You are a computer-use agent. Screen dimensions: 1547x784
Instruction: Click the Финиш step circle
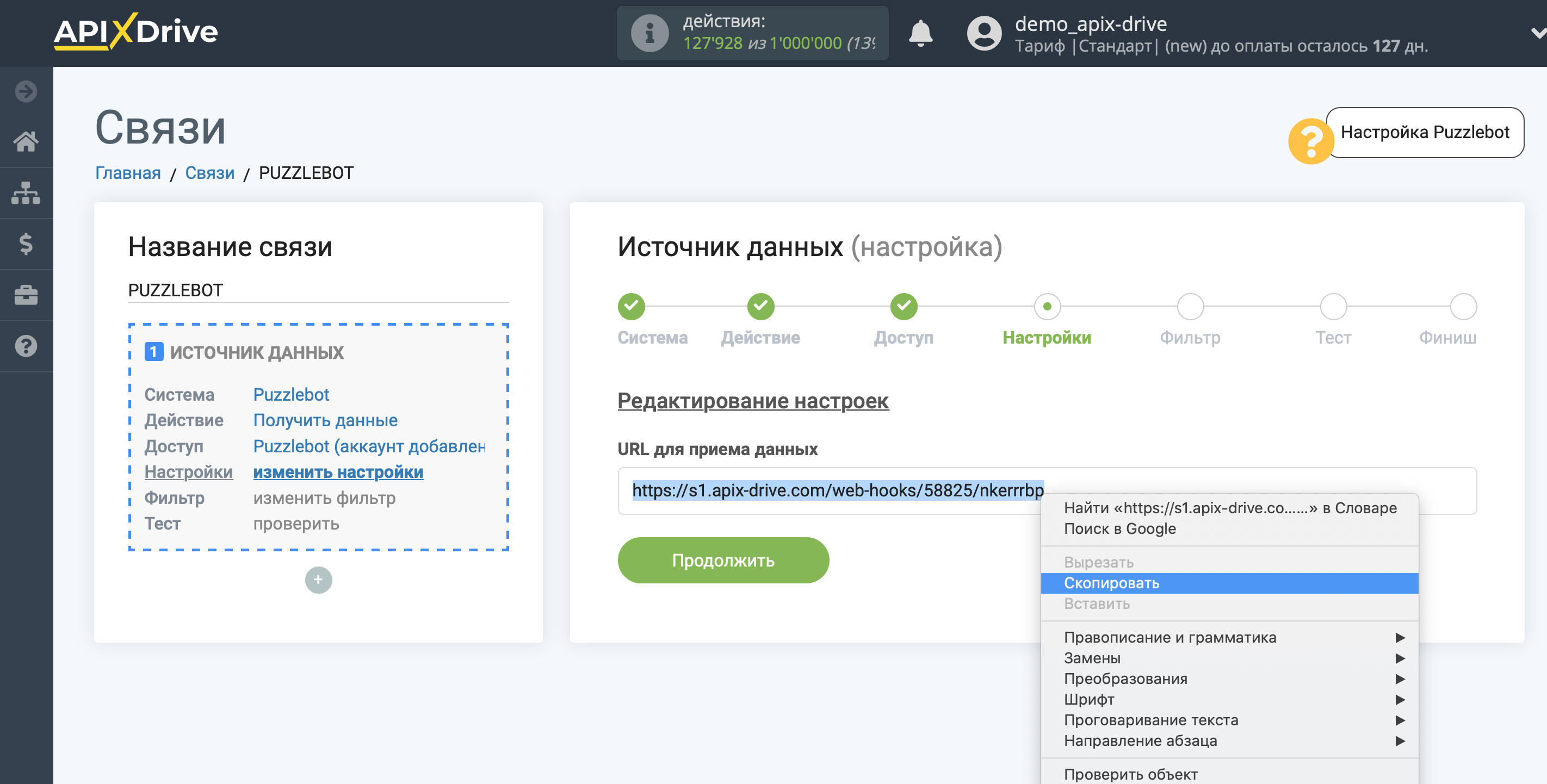(x=1463, y=306)
